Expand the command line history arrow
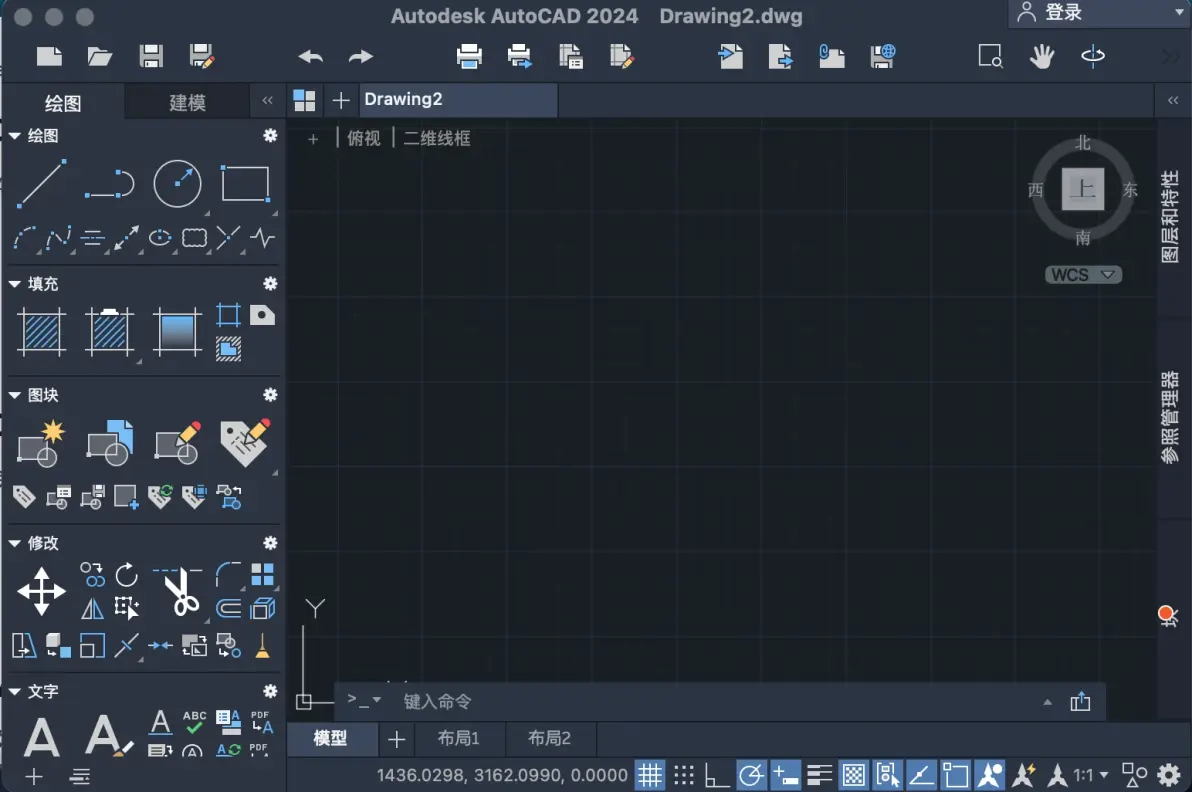1192x792 pixels. pyautogui.click(x=1048, y=702)
